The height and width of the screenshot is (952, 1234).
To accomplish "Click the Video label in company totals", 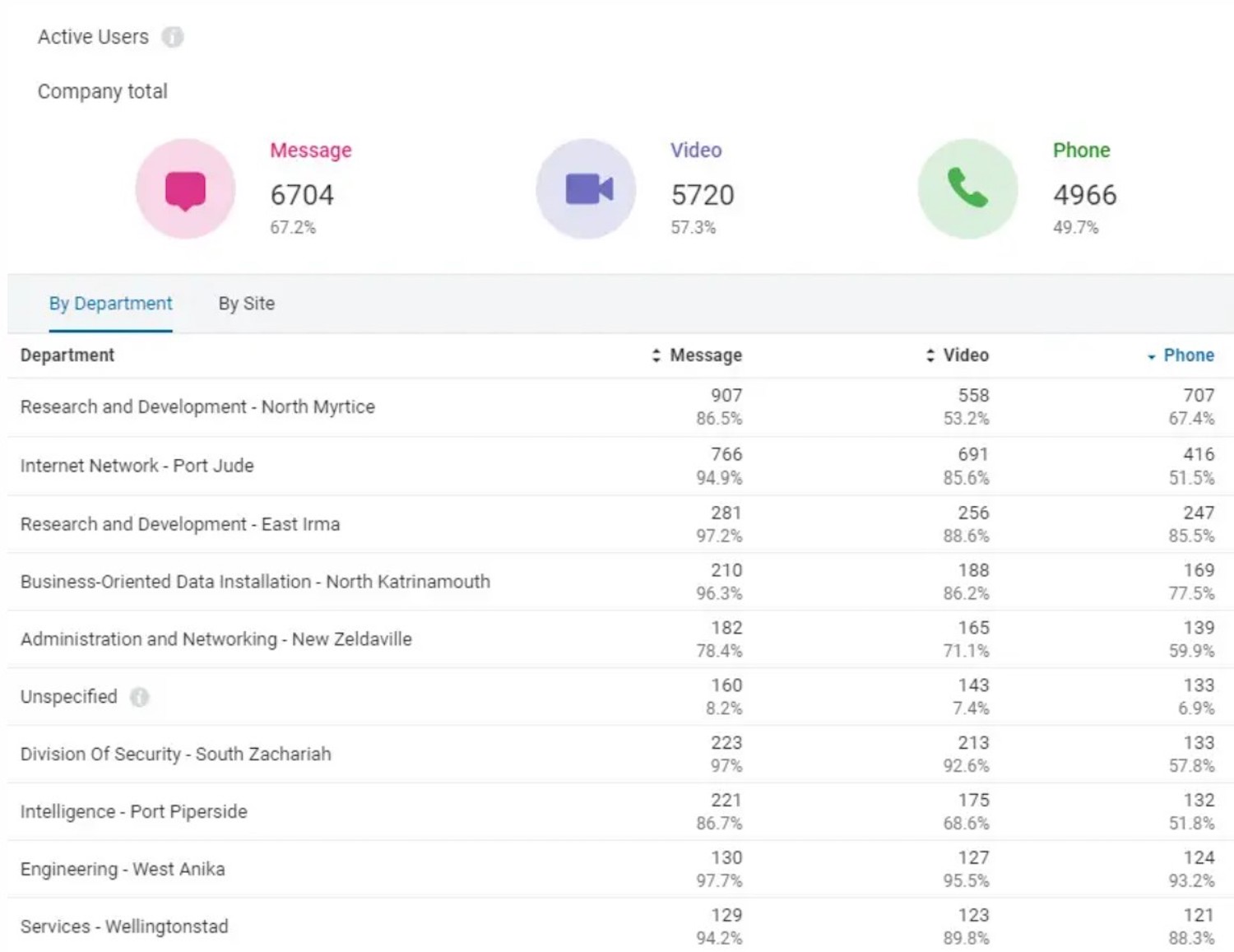I will click(696, 151).
